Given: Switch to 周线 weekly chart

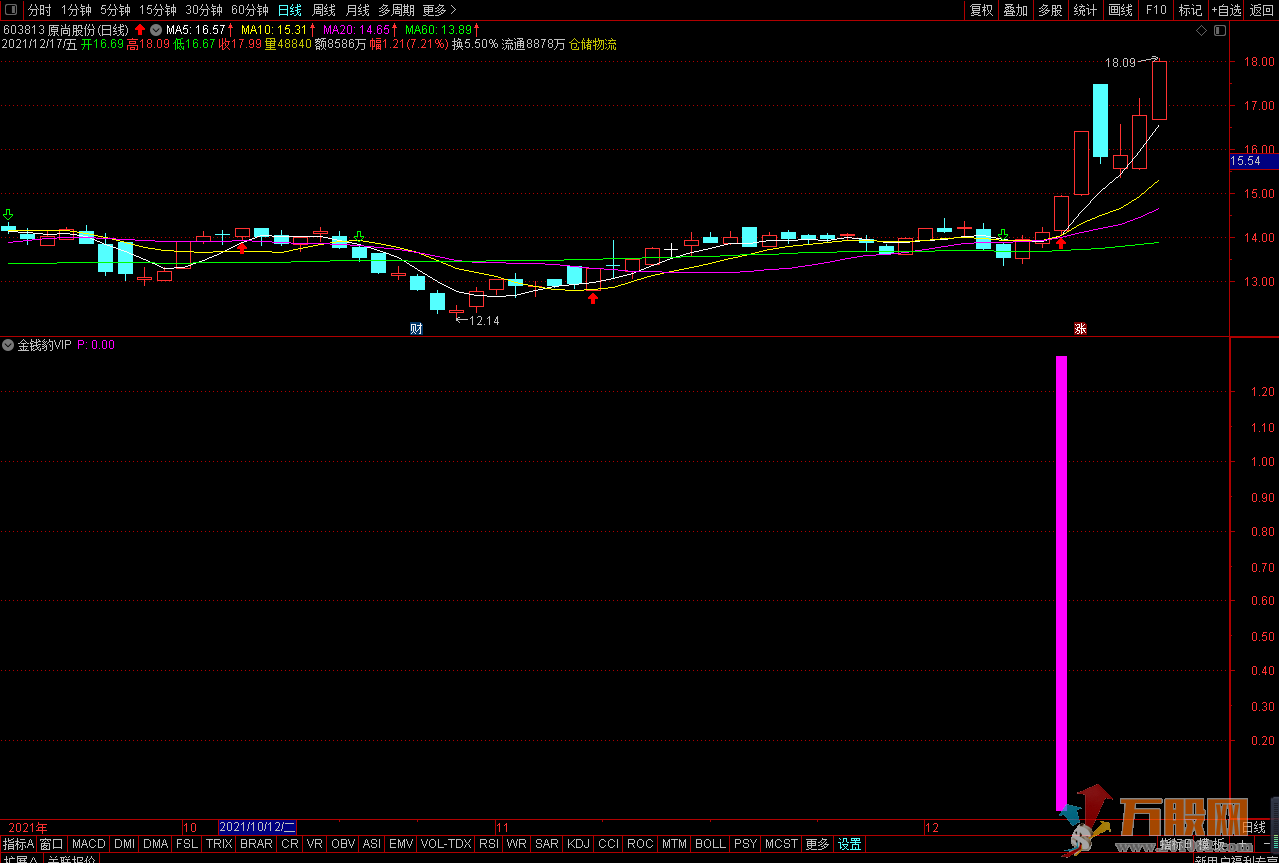Looking at the screenshot, I should pos(324,10).
